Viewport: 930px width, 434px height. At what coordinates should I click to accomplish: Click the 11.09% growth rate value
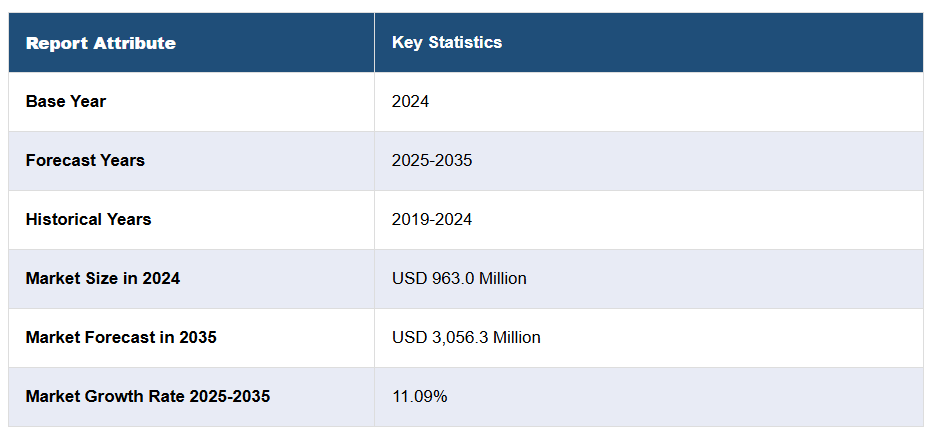click(419, 396)
